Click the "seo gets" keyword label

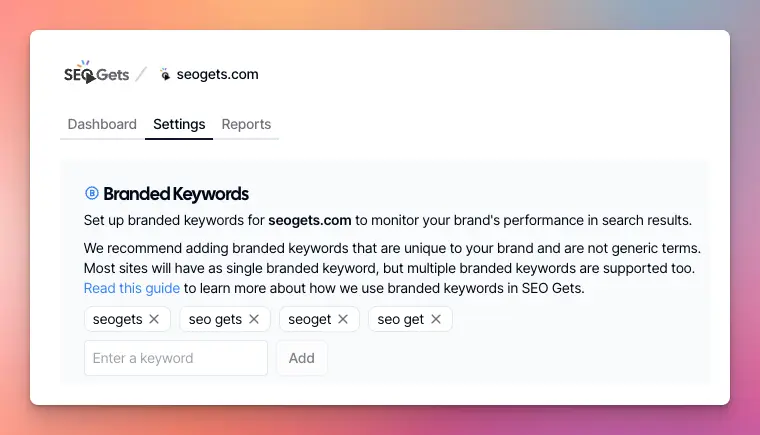coord(215,319)
